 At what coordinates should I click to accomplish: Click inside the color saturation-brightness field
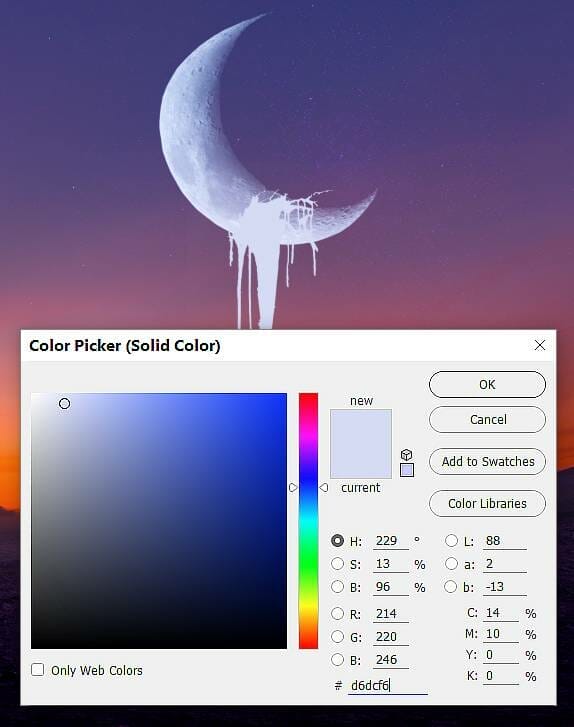(x=159, y=521)
